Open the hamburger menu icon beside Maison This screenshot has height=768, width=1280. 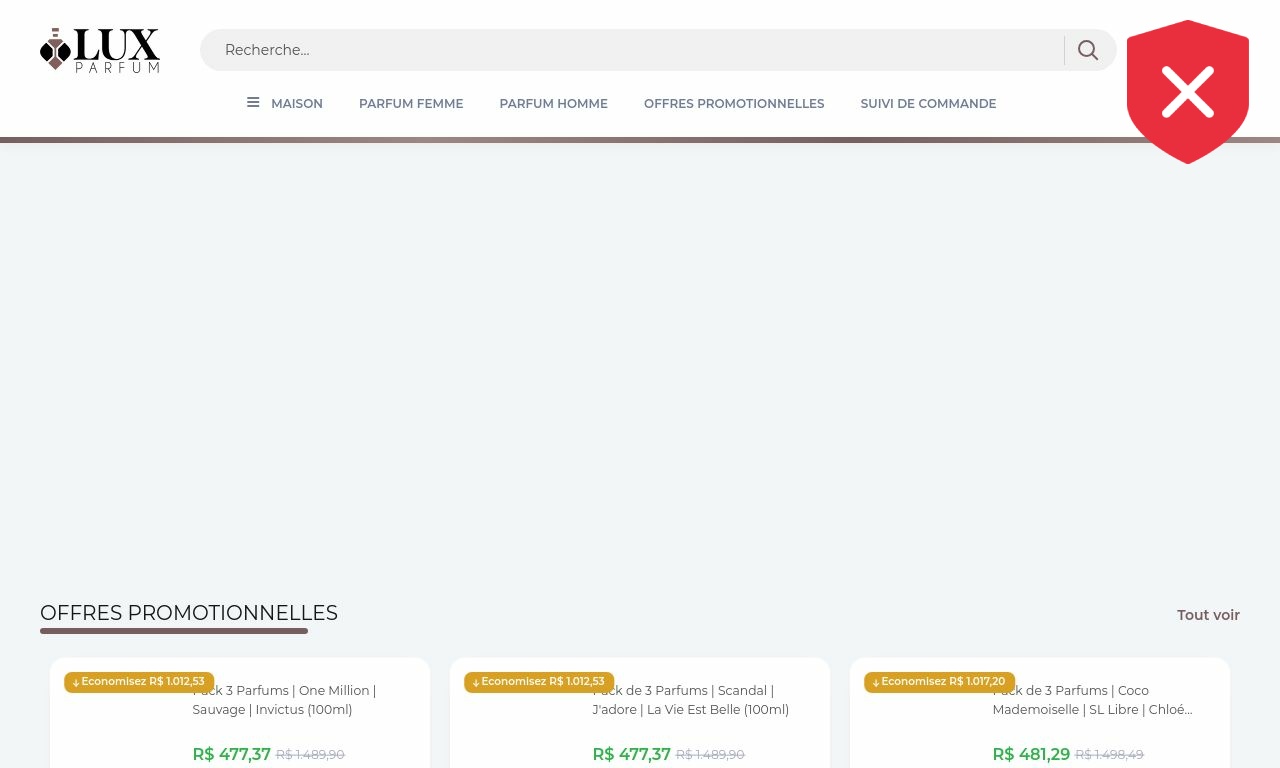coord(253,103)
